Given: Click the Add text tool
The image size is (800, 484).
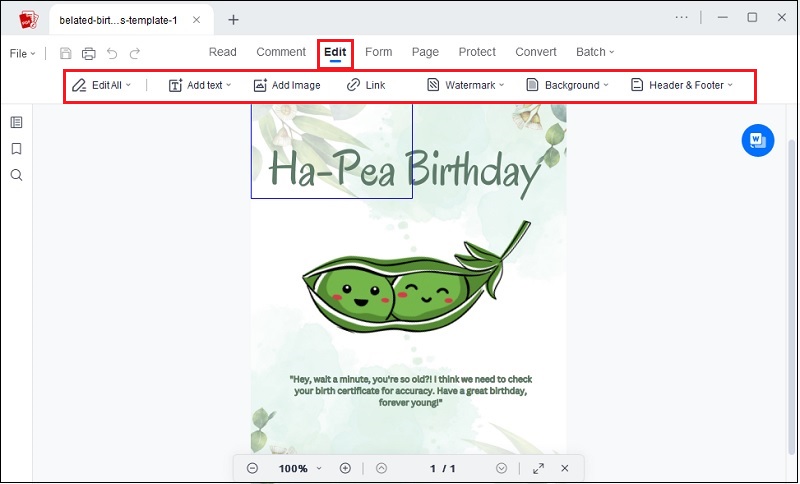Looking at the screenshot, I should (195, 85).
